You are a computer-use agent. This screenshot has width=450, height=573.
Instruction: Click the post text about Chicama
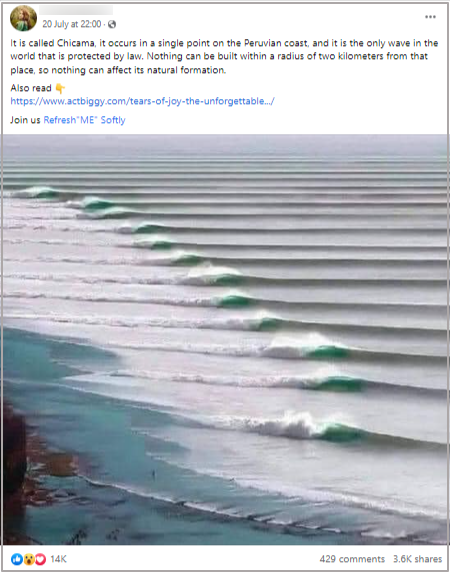coord(224,56)
